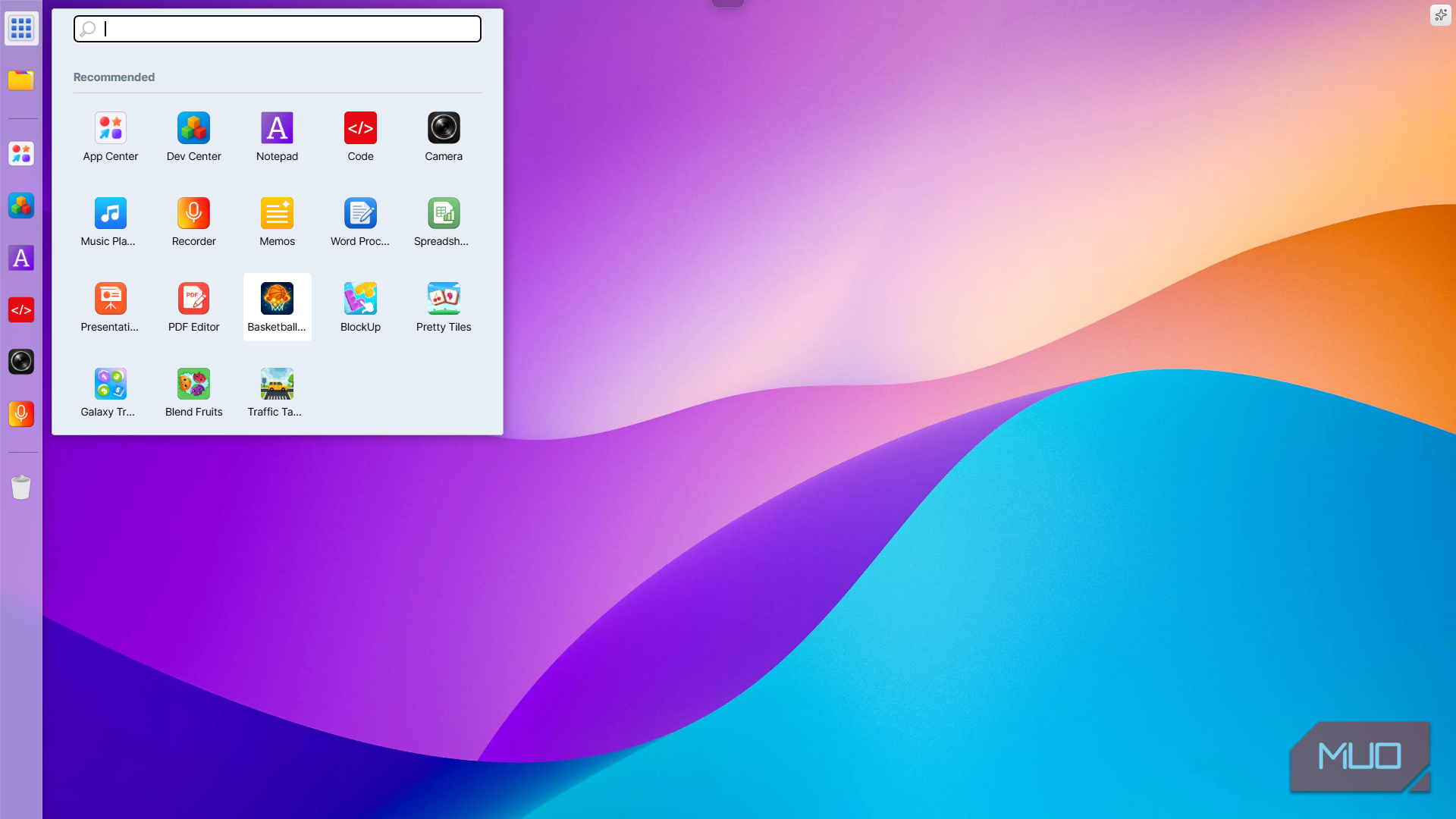Launch the Music Player app
Screen dimensions: 1456x819
pos(111,222)
